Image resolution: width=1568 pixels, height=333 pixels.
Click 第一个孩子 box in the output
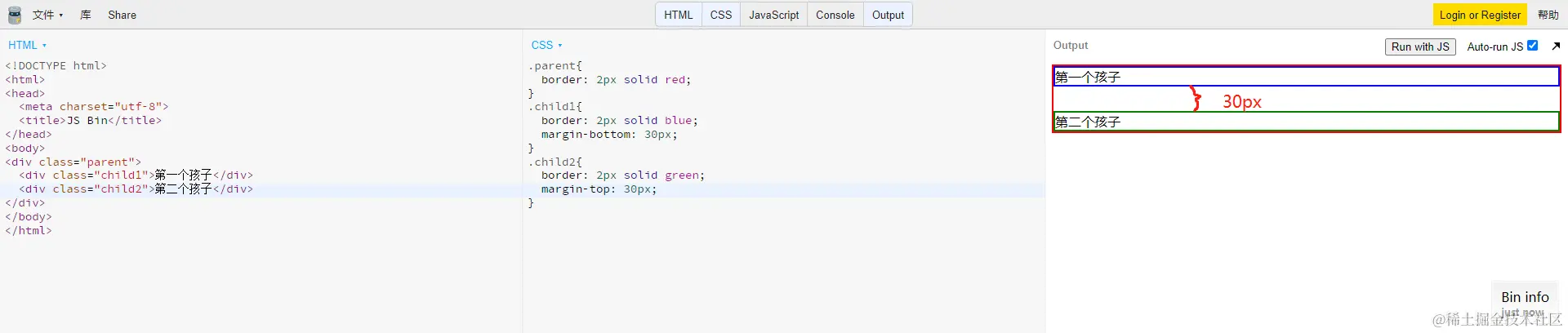coord(1306,77)
